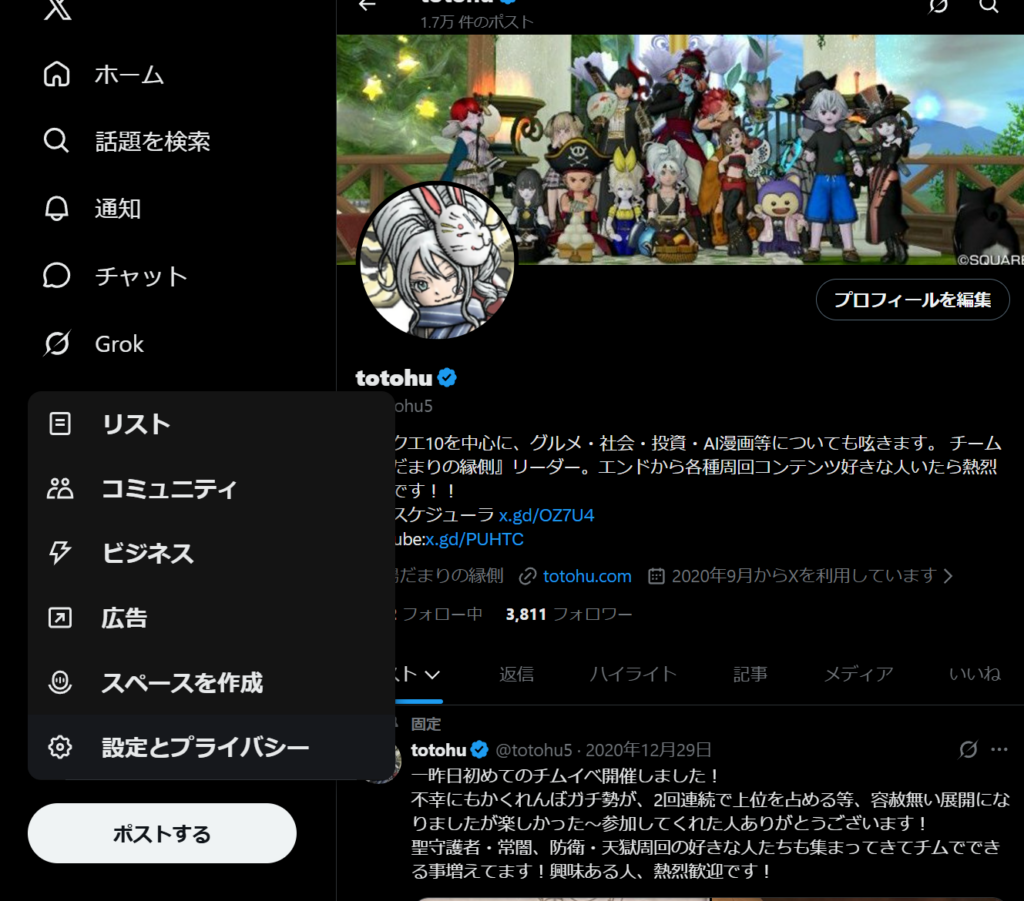Open the 3,811 フォロワー link
Image resolution: width=1024 pixels, height=901 pixels.
(569, 614)
